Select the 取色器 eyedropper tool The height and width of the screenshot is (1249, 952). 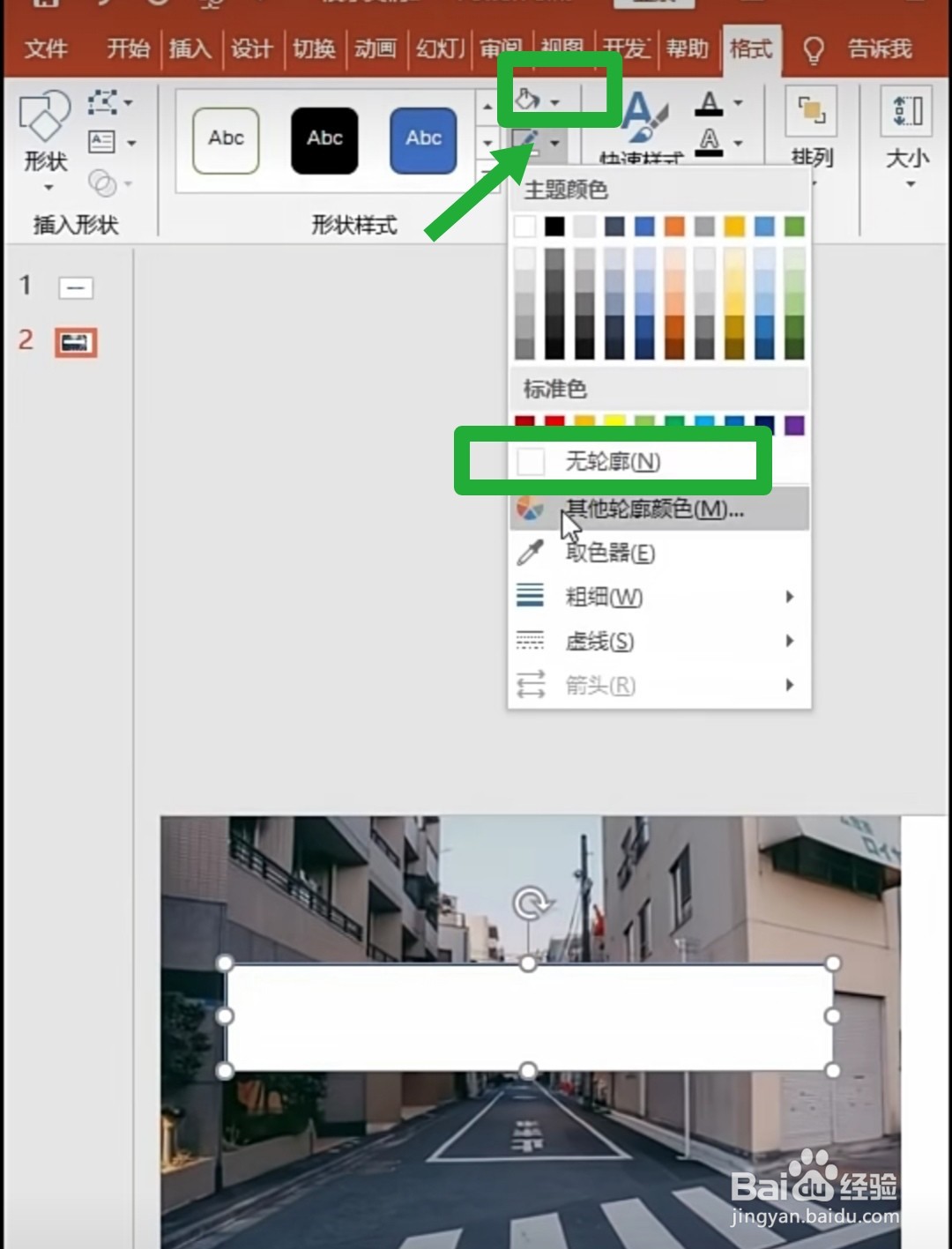coord(530,554)
